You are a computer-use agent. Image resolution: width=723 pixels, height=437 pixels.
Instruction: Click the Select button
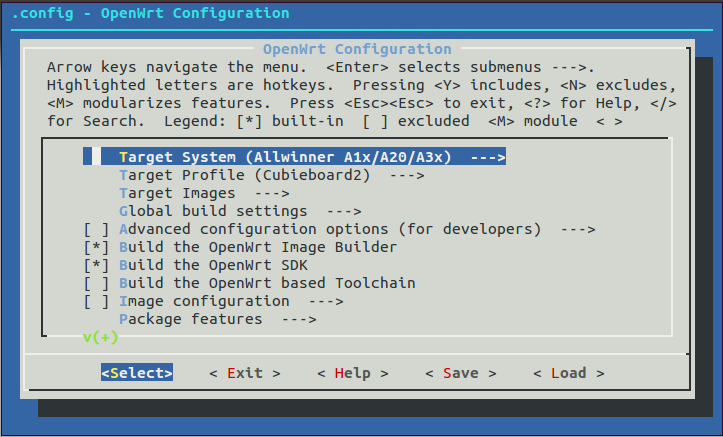point(137,372)
